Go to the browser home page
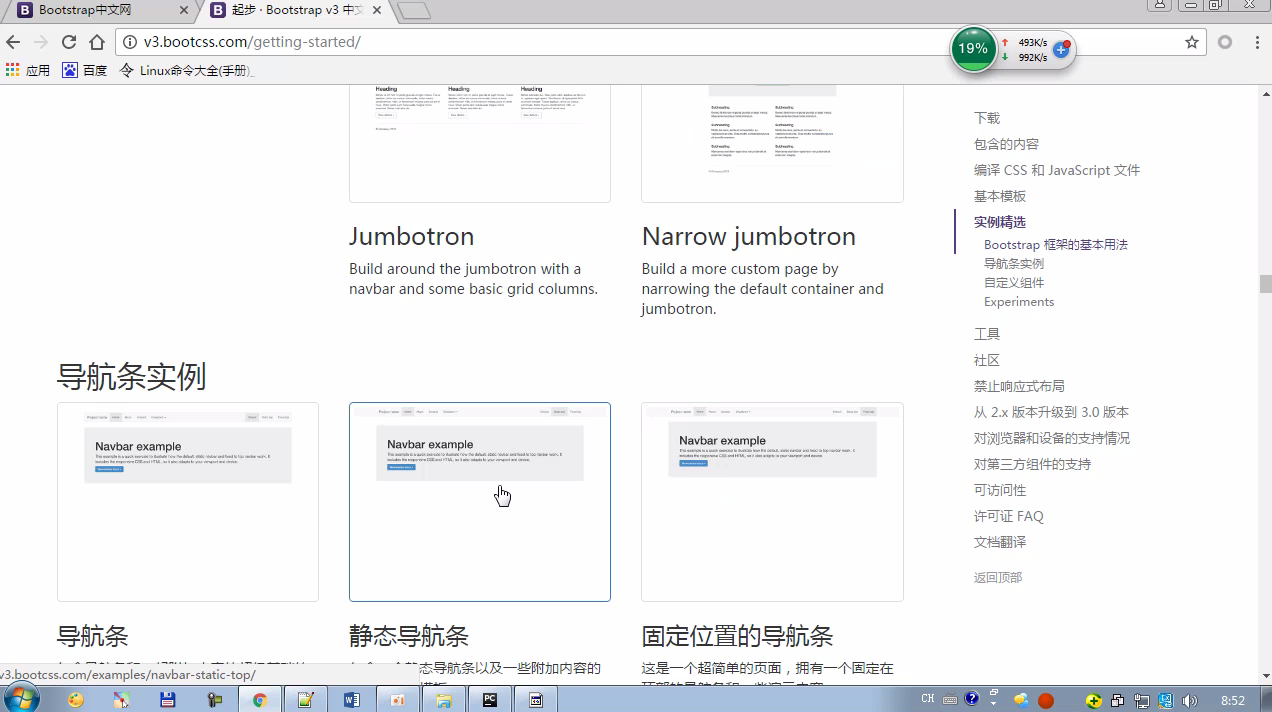Viewport: 1272px width, 712px height. click(x=97, y=42)
